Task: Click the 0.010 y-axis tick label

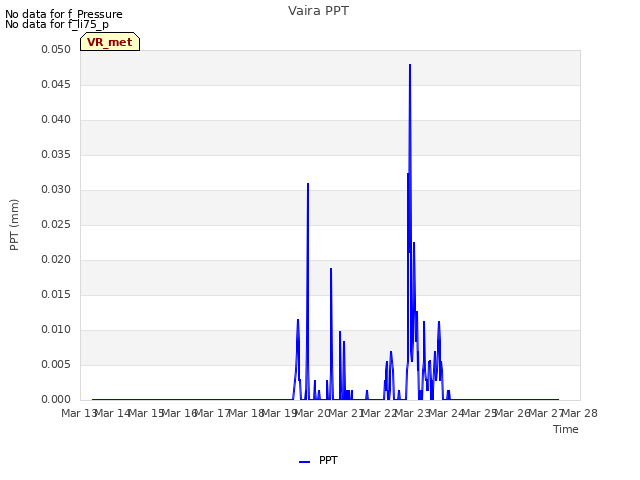Action: (x=56, y=330)
